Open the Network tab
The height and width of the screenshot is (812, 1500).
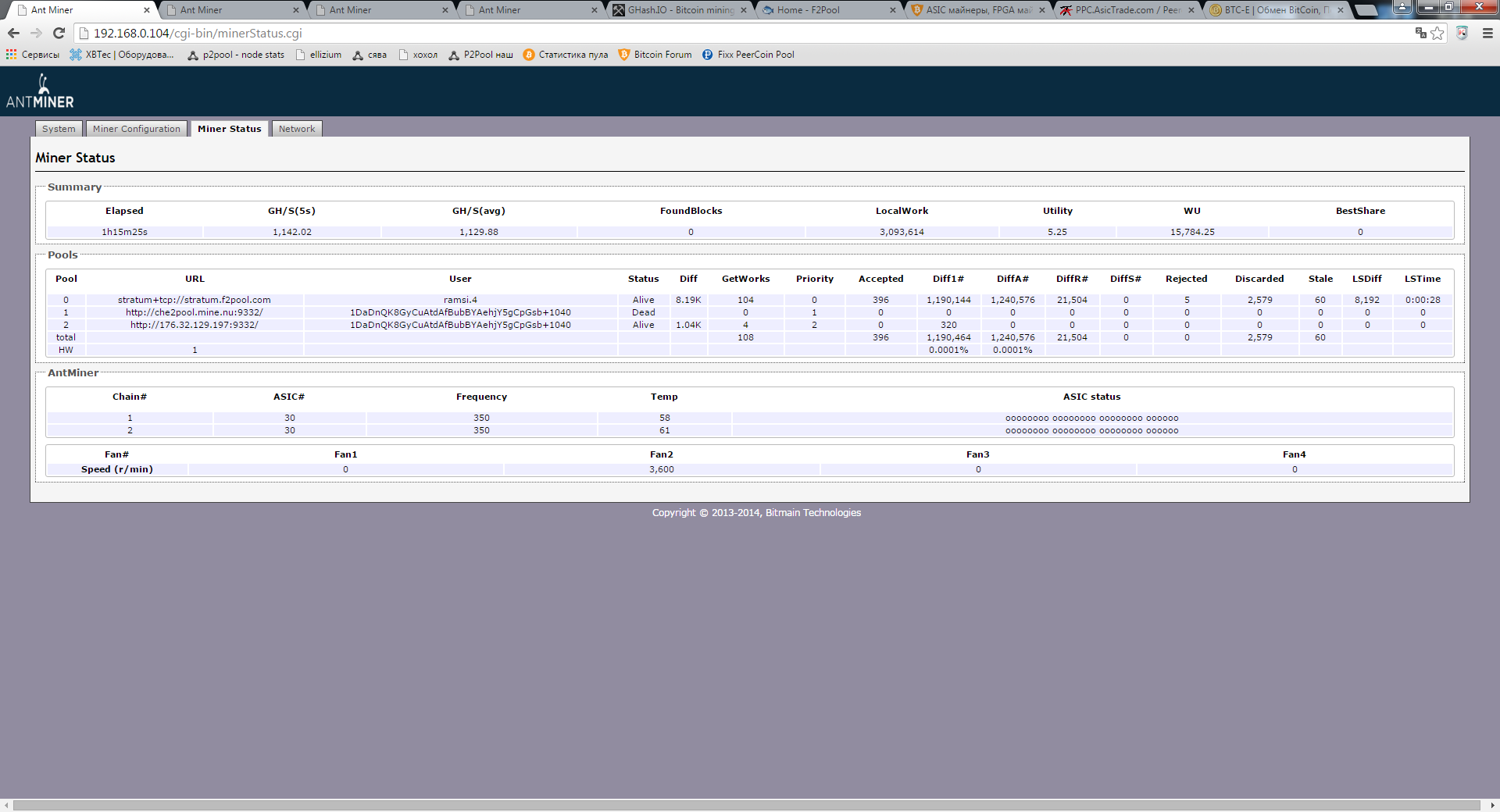point(297,129)
